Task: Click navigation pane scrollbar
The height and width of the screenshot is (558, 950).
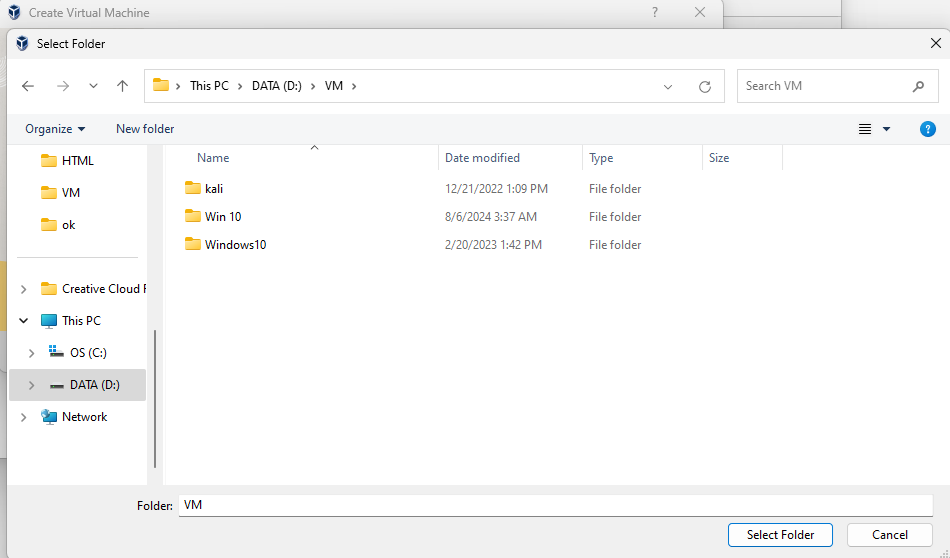Action: point(155,398)
